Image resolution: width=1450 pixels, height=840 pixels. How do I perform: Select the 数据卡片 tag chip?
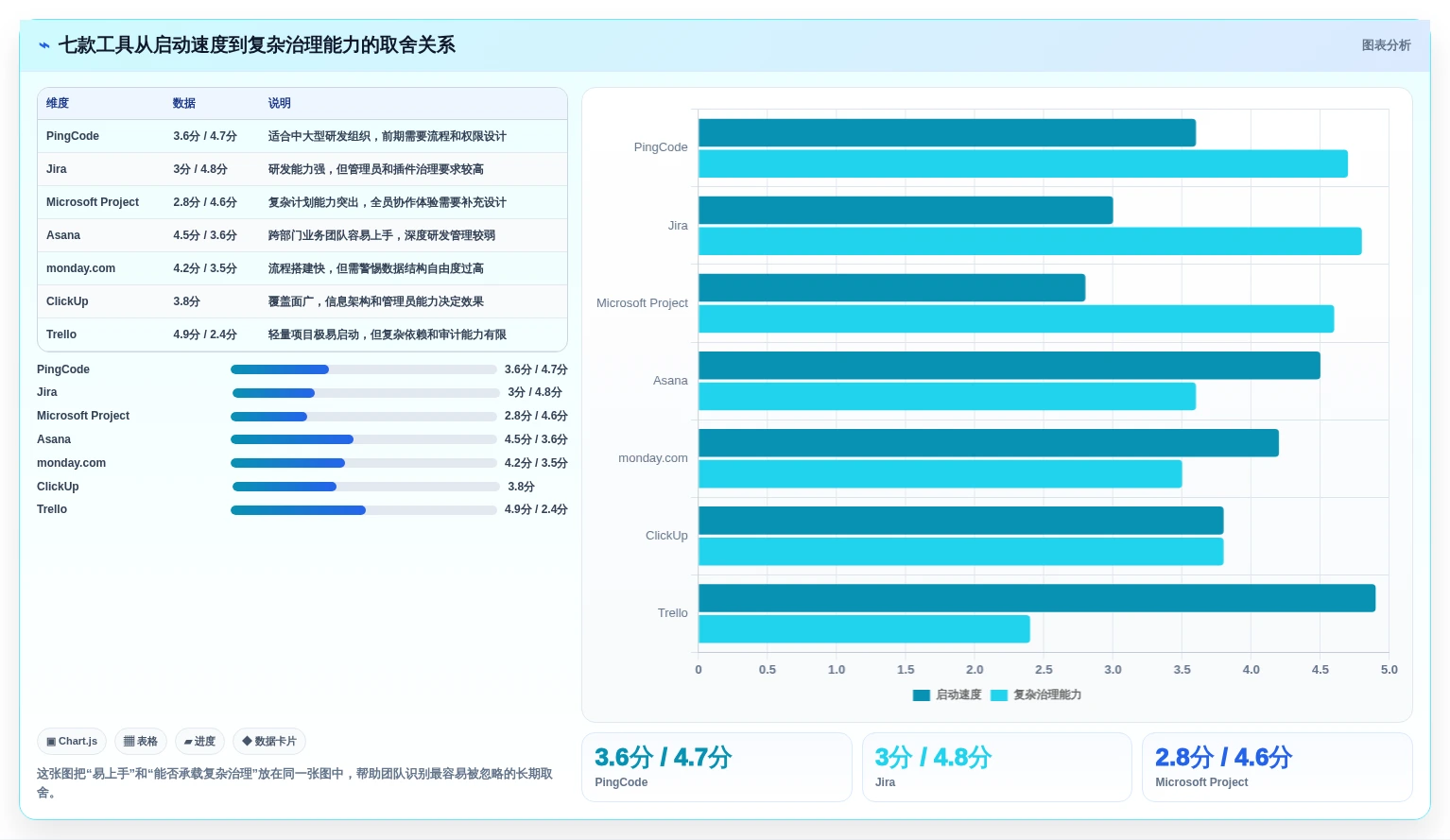pyautogui.click(x=269, y=742)
